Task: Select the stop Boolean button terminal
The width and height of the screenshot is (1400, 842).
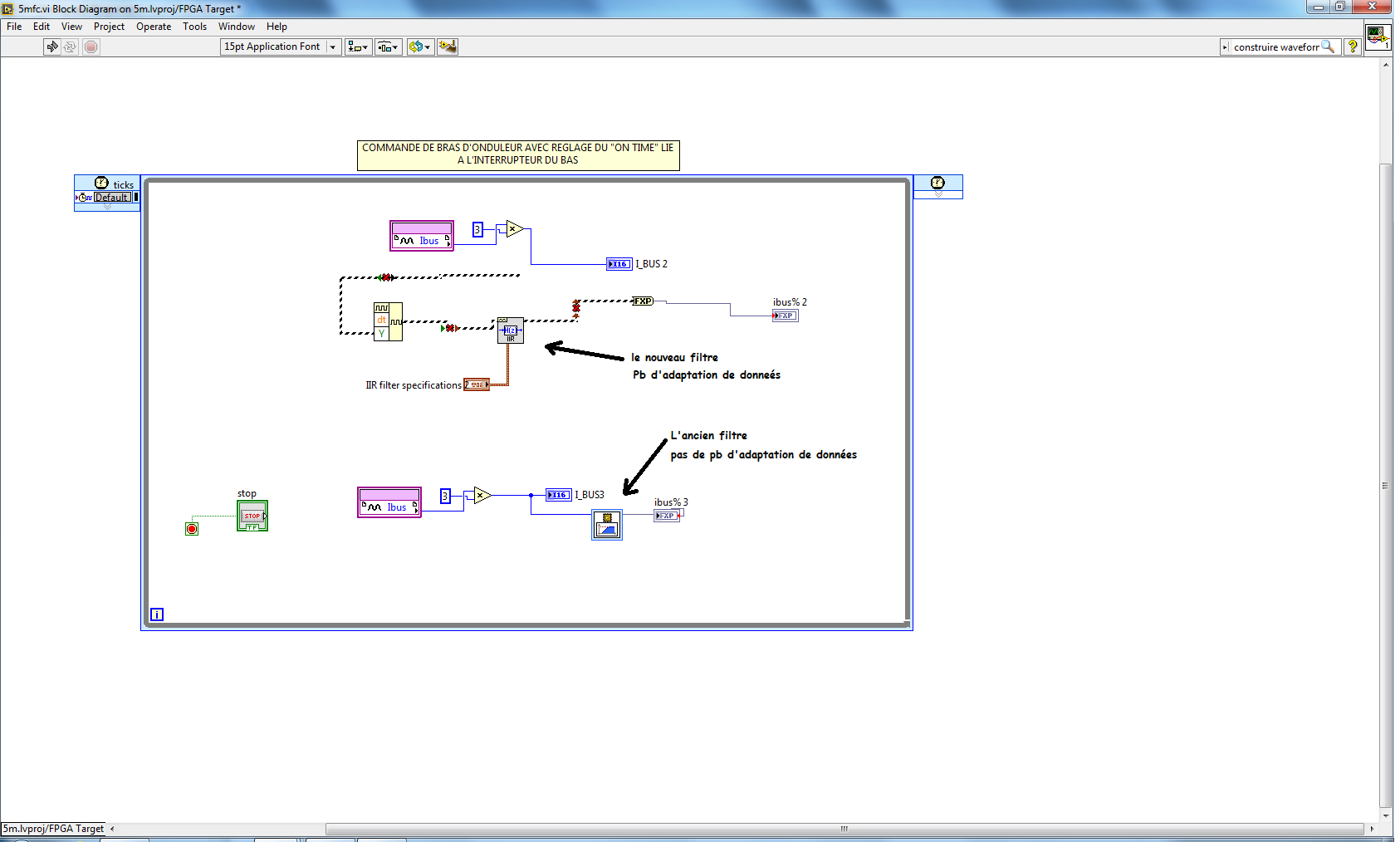Action: pyautogui.click(x=252, y=516)
